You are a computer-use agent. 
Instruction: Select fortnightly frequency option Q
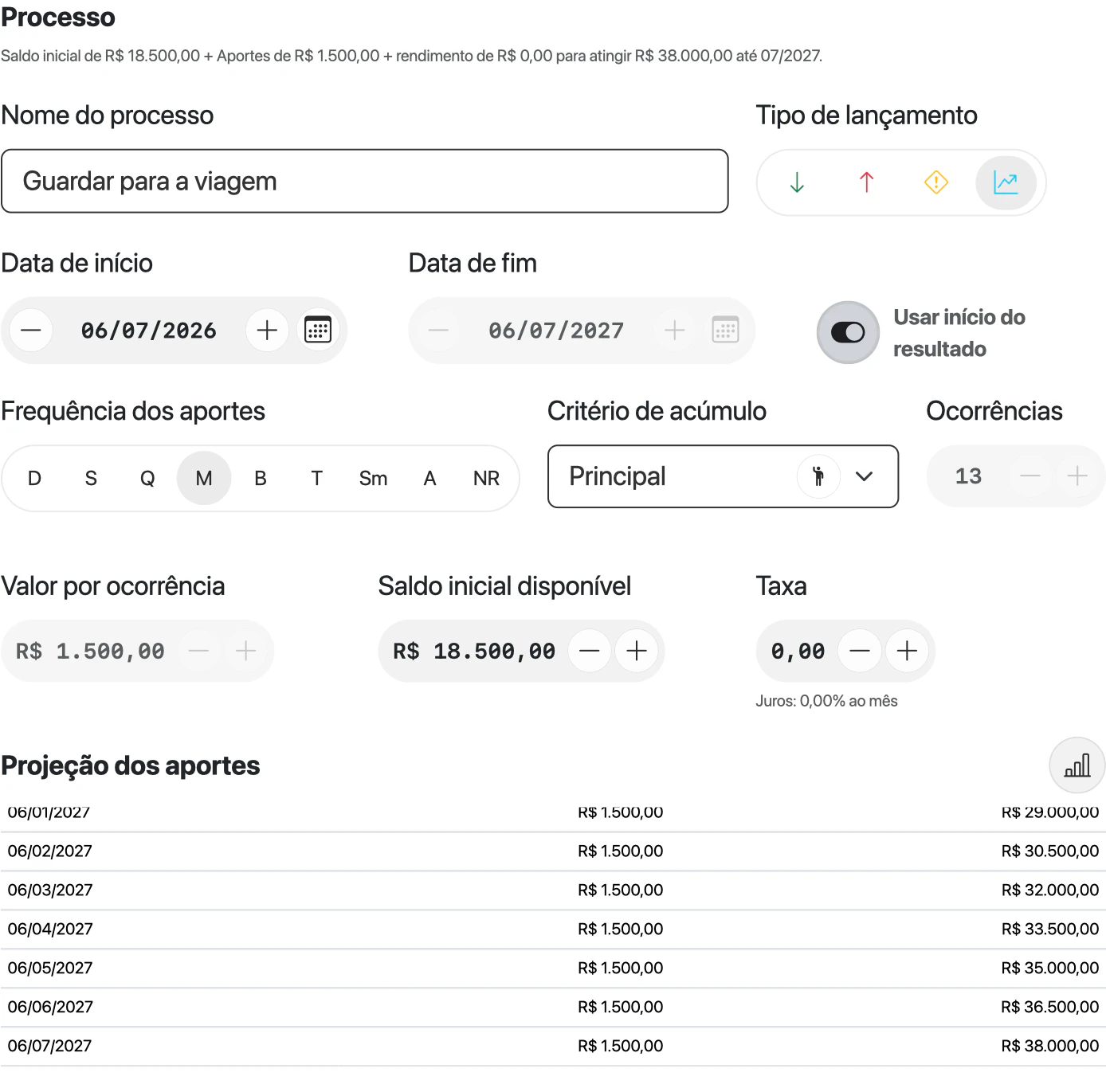[147, 478]
